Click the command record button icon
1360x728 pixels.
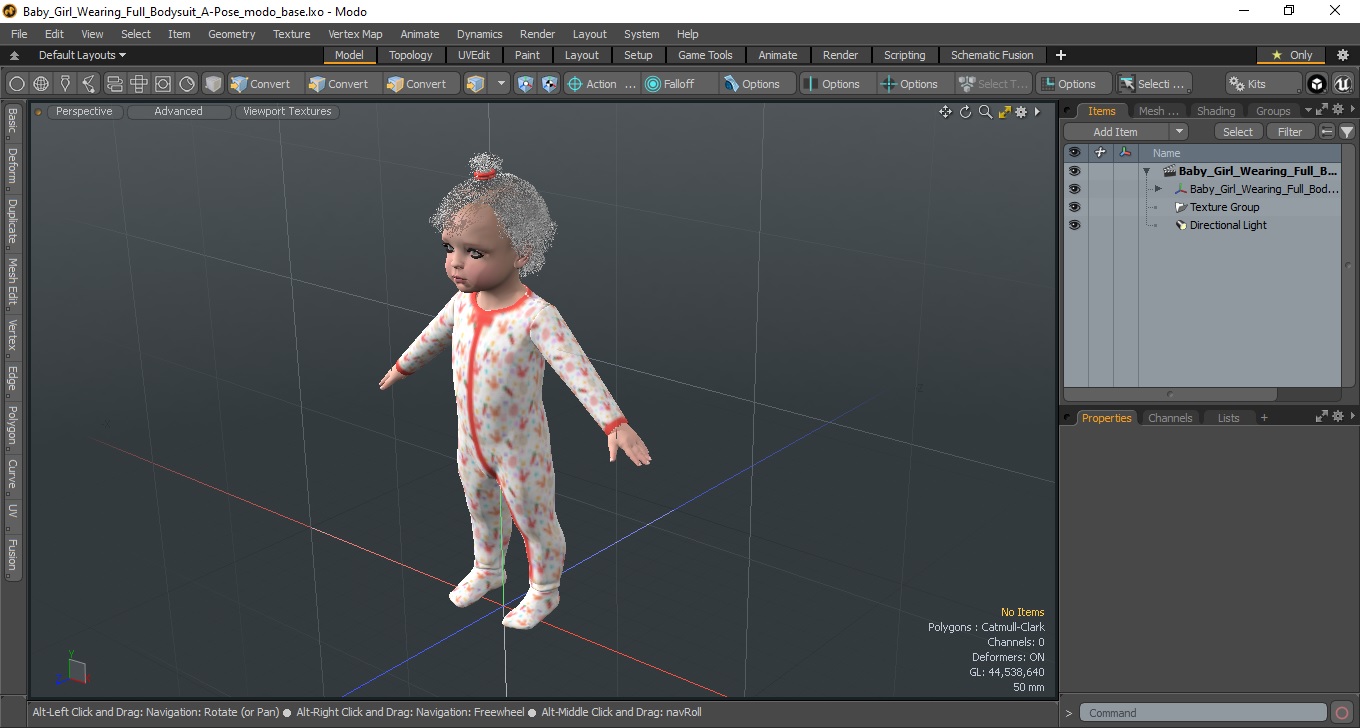(1342, 713)
